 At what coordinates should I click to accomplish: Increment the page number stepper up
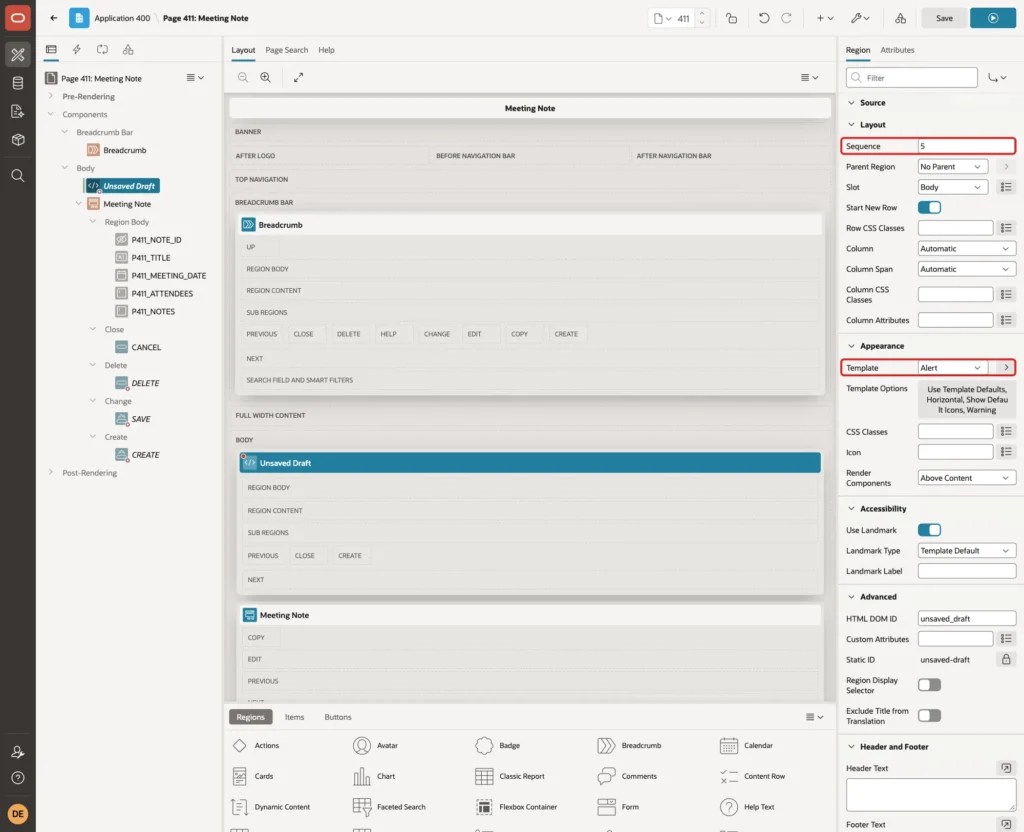[x=702, y=14]
